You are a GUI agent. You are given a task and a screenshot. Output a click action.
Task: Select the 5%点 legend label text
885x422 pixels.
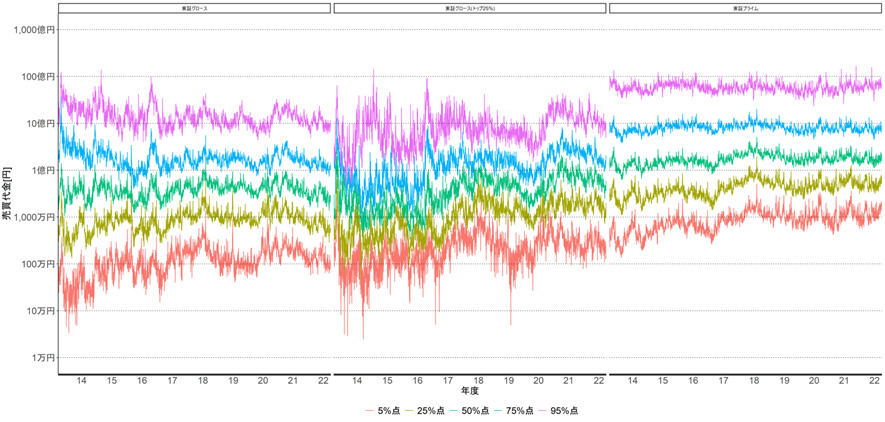tap(390, 411)
